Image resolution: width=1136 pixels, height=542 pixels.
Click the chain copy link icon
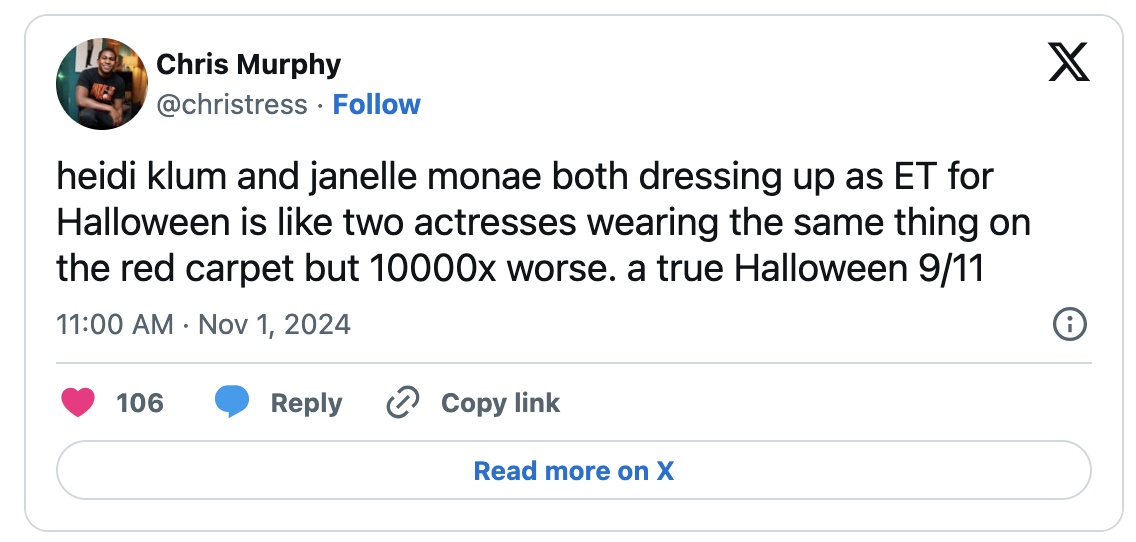click(402, 403)
